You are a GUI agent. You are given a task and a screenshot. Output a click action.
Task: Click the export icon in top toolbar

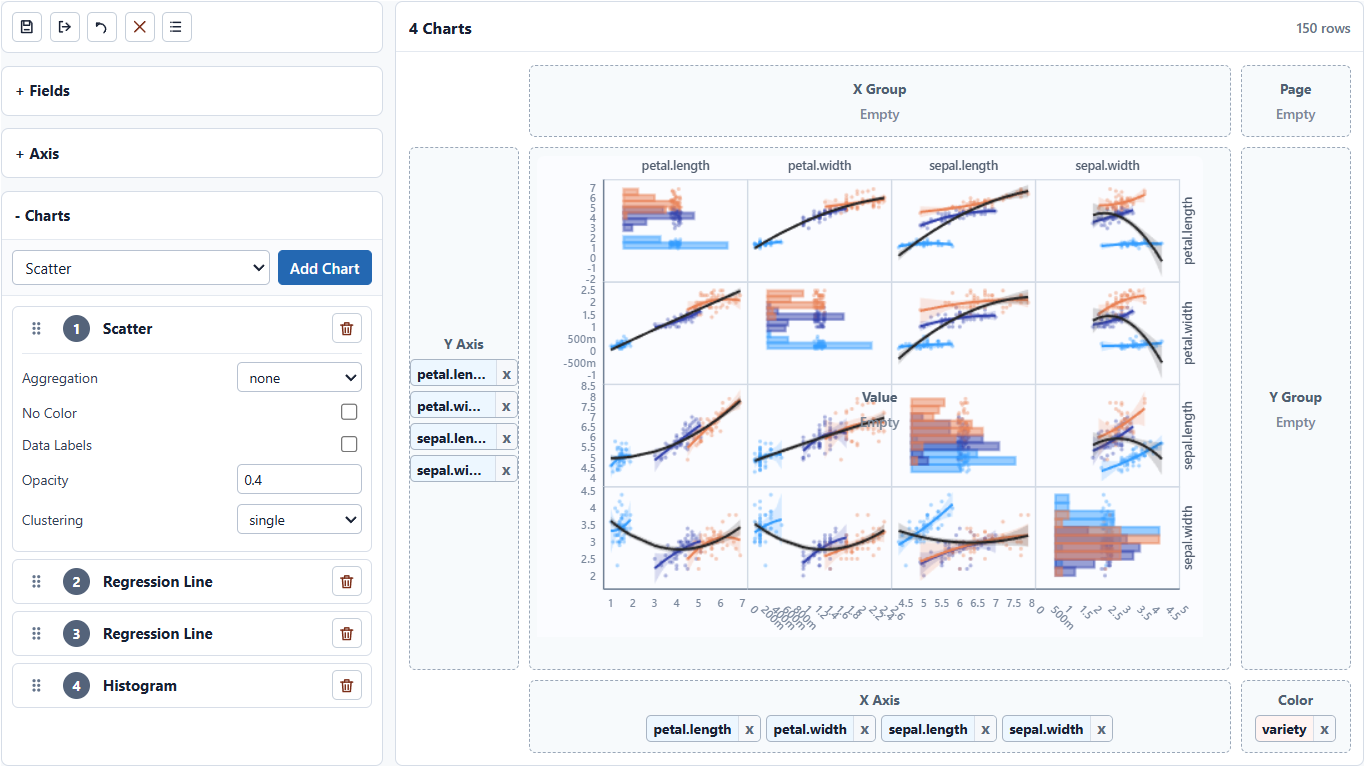65,27
